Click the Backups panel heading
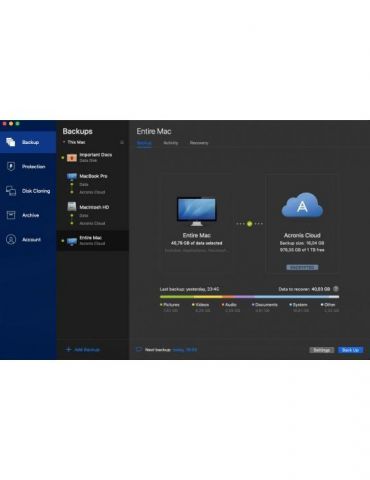370x480 pixels. coord(78,131)
